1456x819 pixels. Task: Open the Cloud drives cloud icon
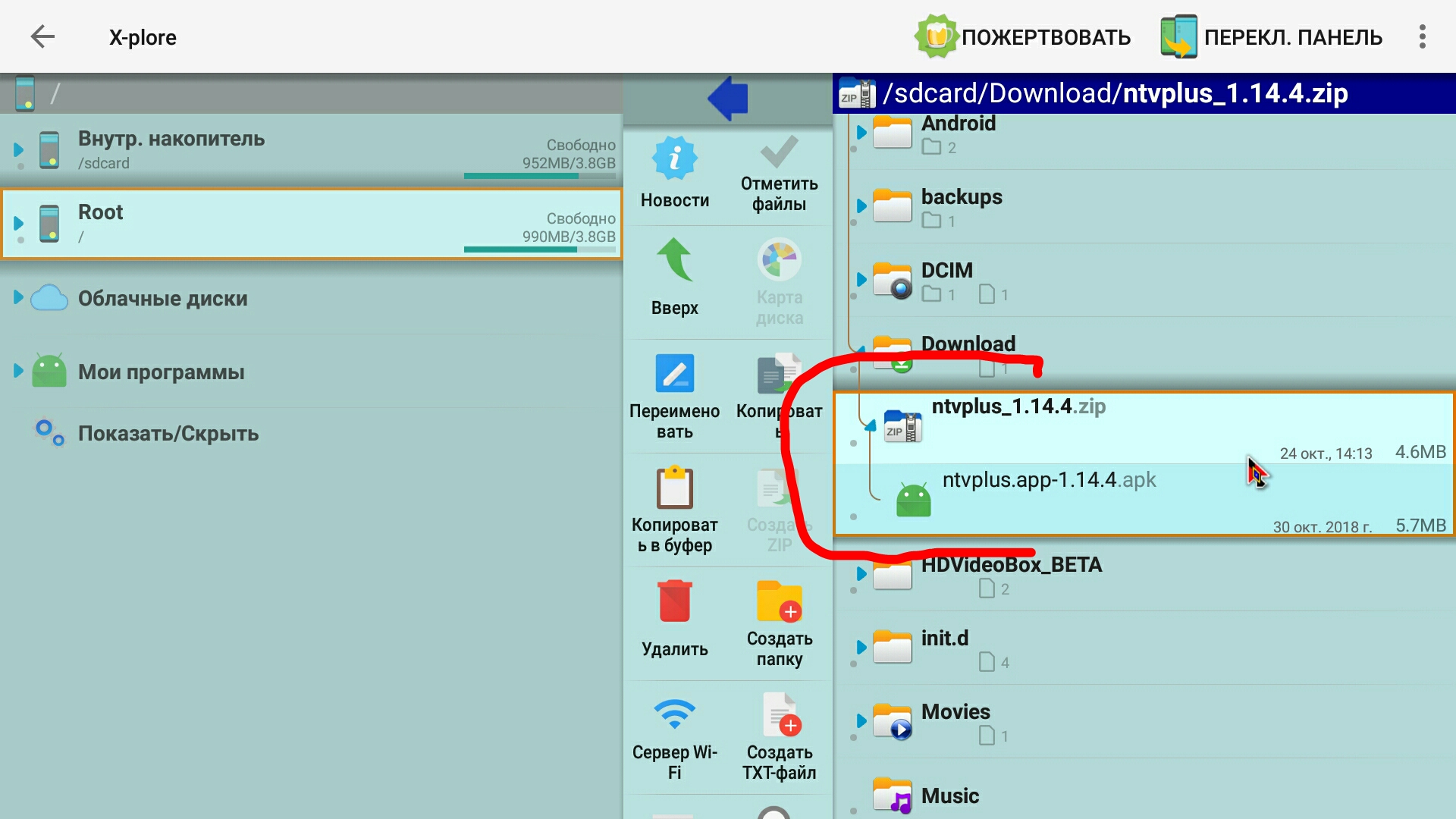click(x=49, y=297)
